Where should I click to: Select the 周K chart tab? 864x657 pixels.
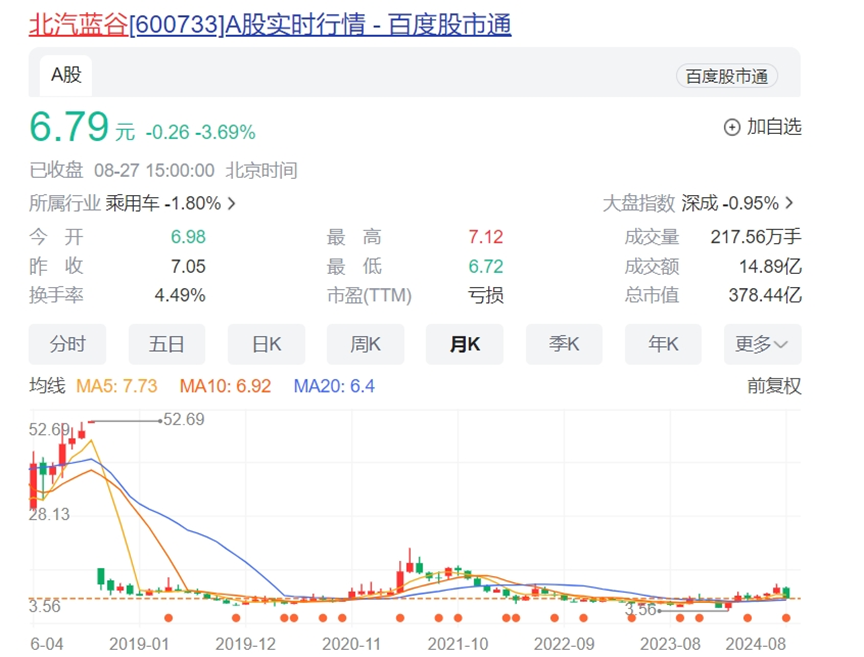(x=365, y=344)
